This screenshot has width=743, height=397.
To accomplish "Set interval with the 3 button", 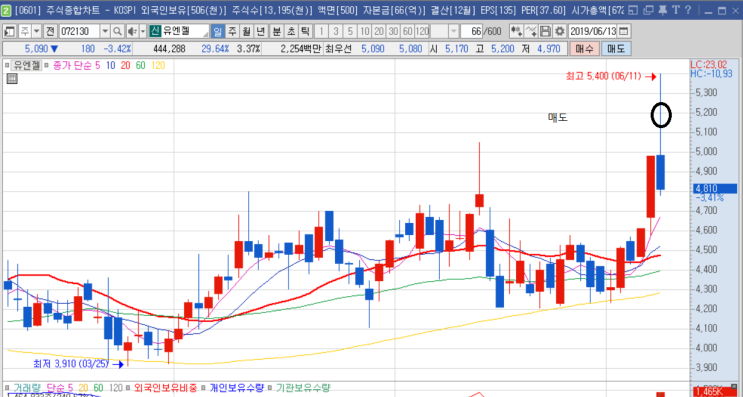I will coord(335,31).
